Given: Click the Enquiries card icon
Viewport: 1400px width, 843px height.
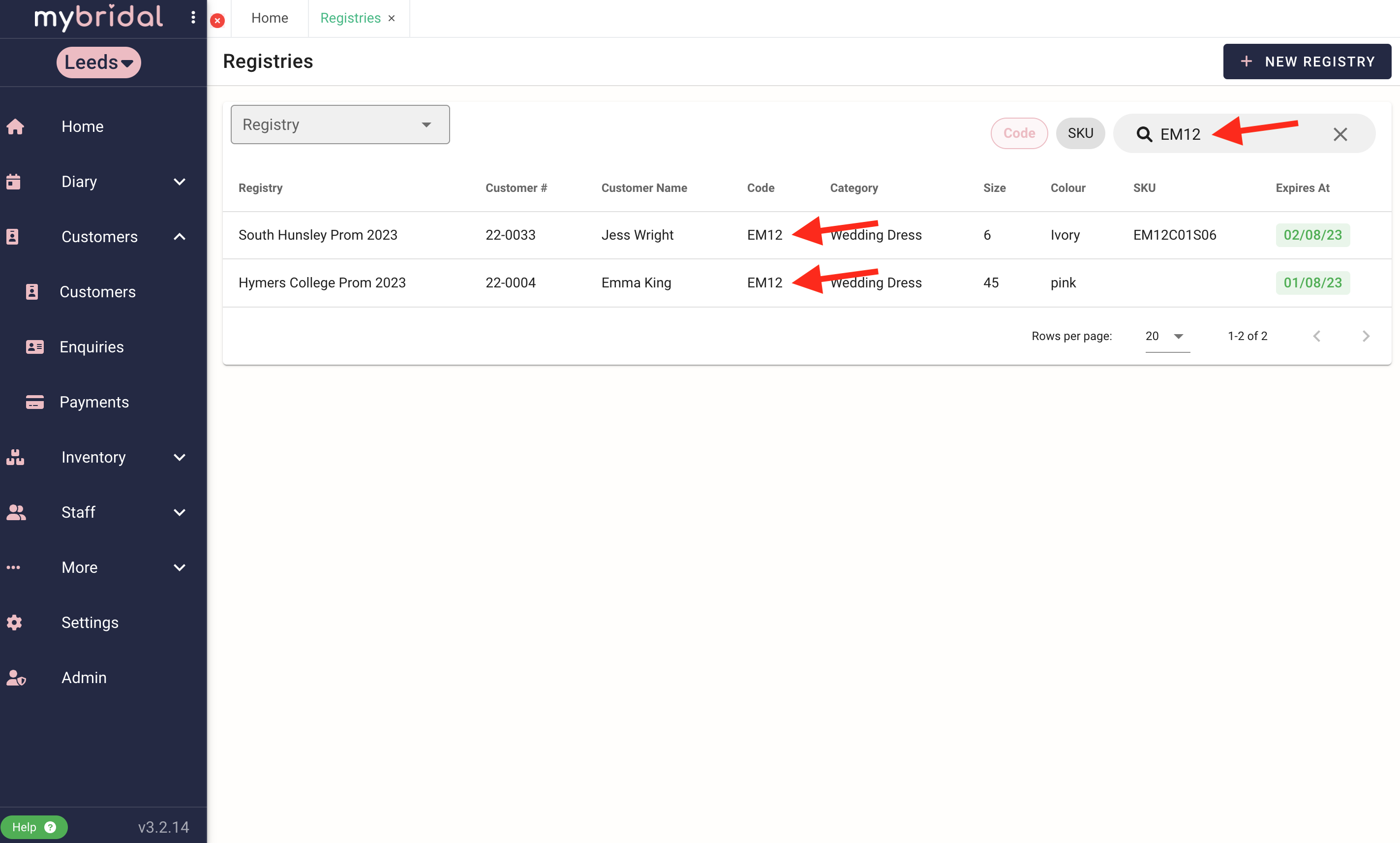Looking at the screenshot, I should click(34, 346).
